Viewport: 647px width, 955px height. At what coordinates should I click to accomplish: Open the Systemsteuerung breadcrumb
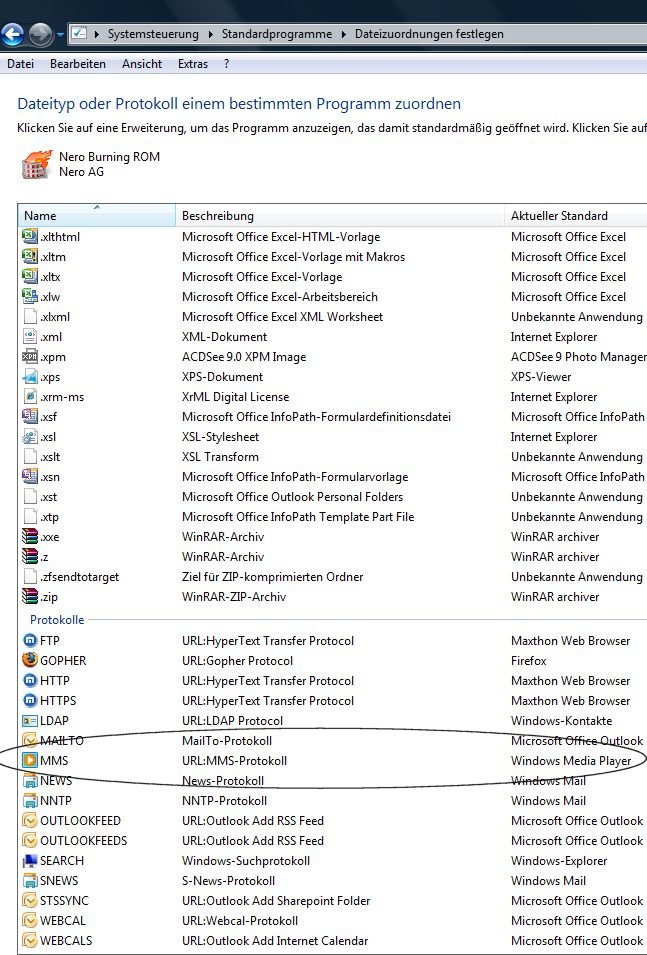(x=153, y=34)
